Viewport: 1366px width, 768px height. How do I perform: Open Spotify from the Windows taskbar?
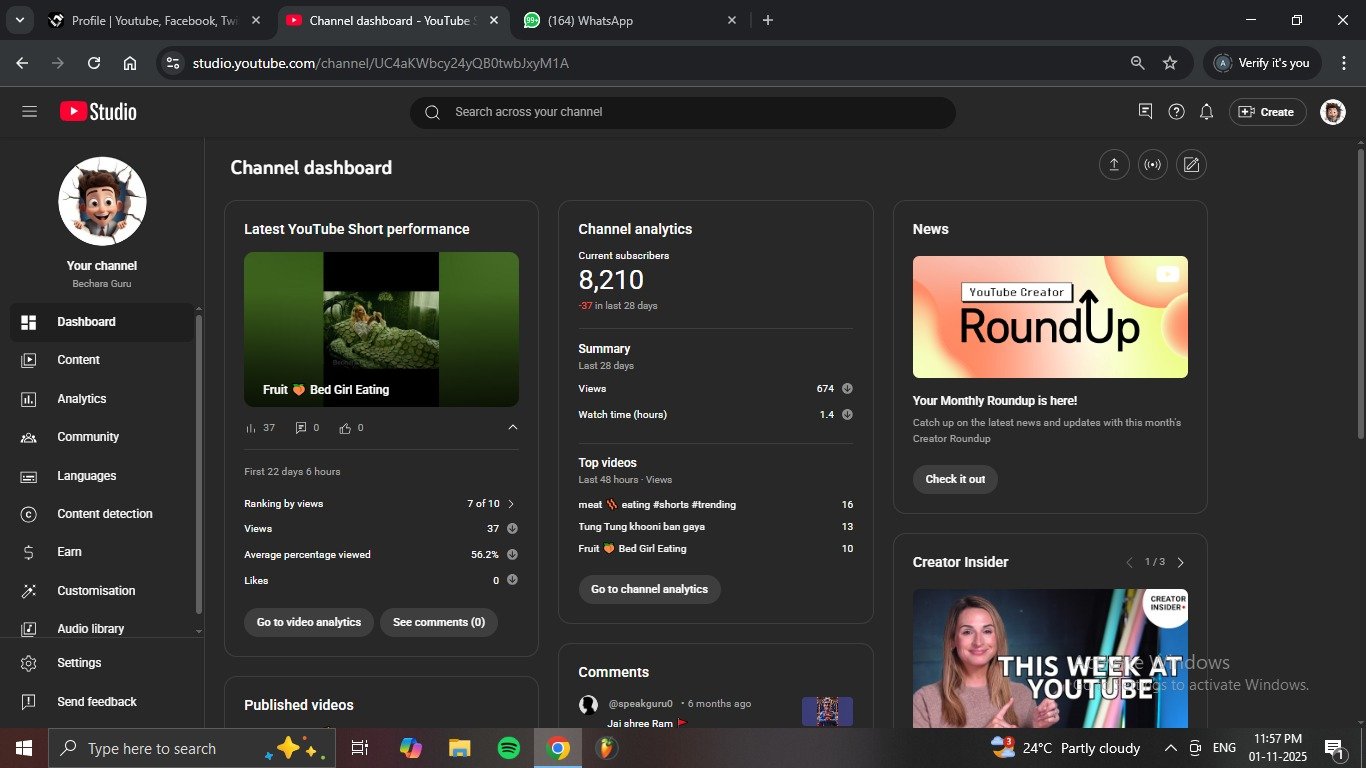[x=509, y=748]
